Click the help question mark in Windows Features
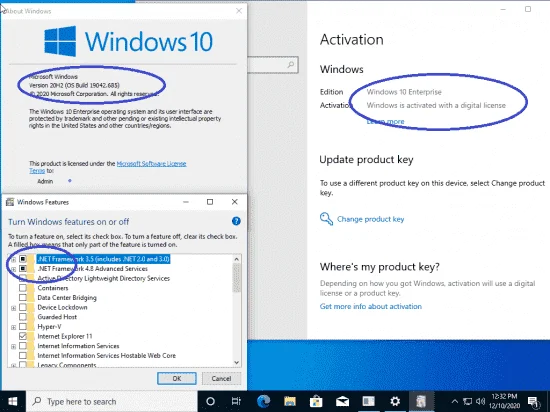The width and height of the screenshot is (550, 412). (x=236, y=221)
